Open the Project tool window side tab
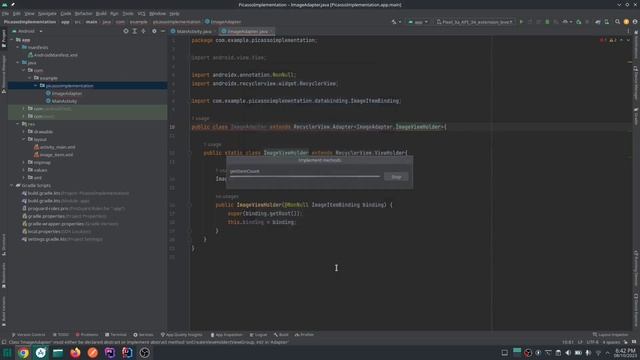The width and height of the screenshot is (640, 360). pos(4,39)
